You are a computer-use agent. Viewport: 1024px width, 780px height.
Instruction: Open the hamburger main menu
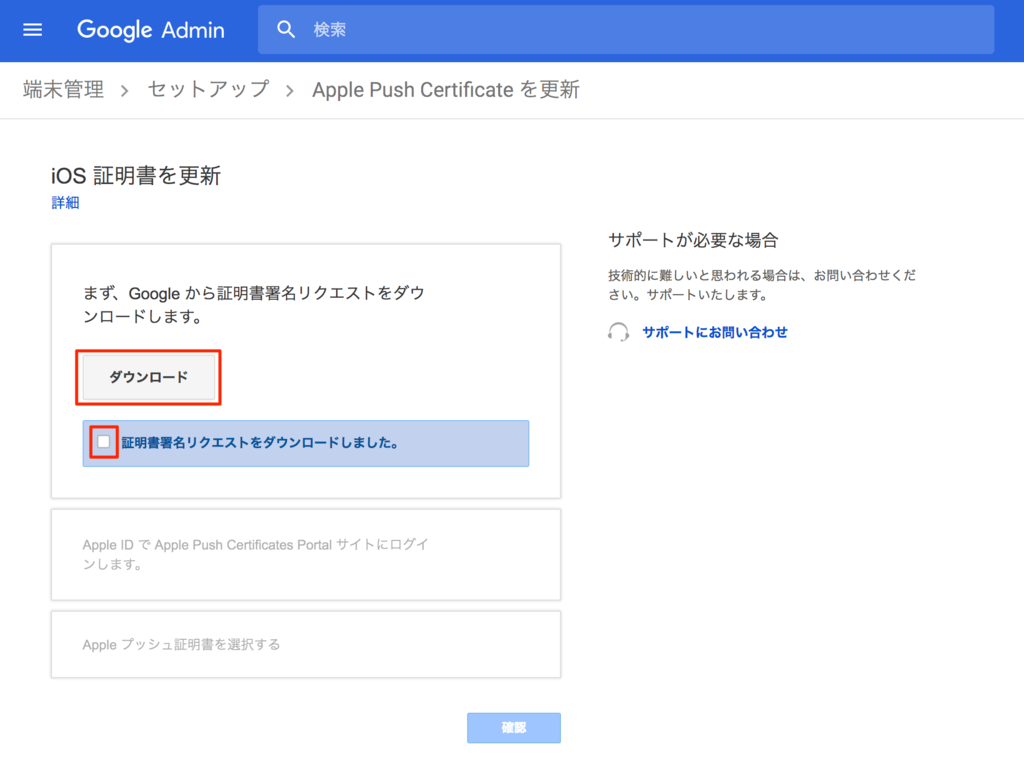click(x=33, y=30)
